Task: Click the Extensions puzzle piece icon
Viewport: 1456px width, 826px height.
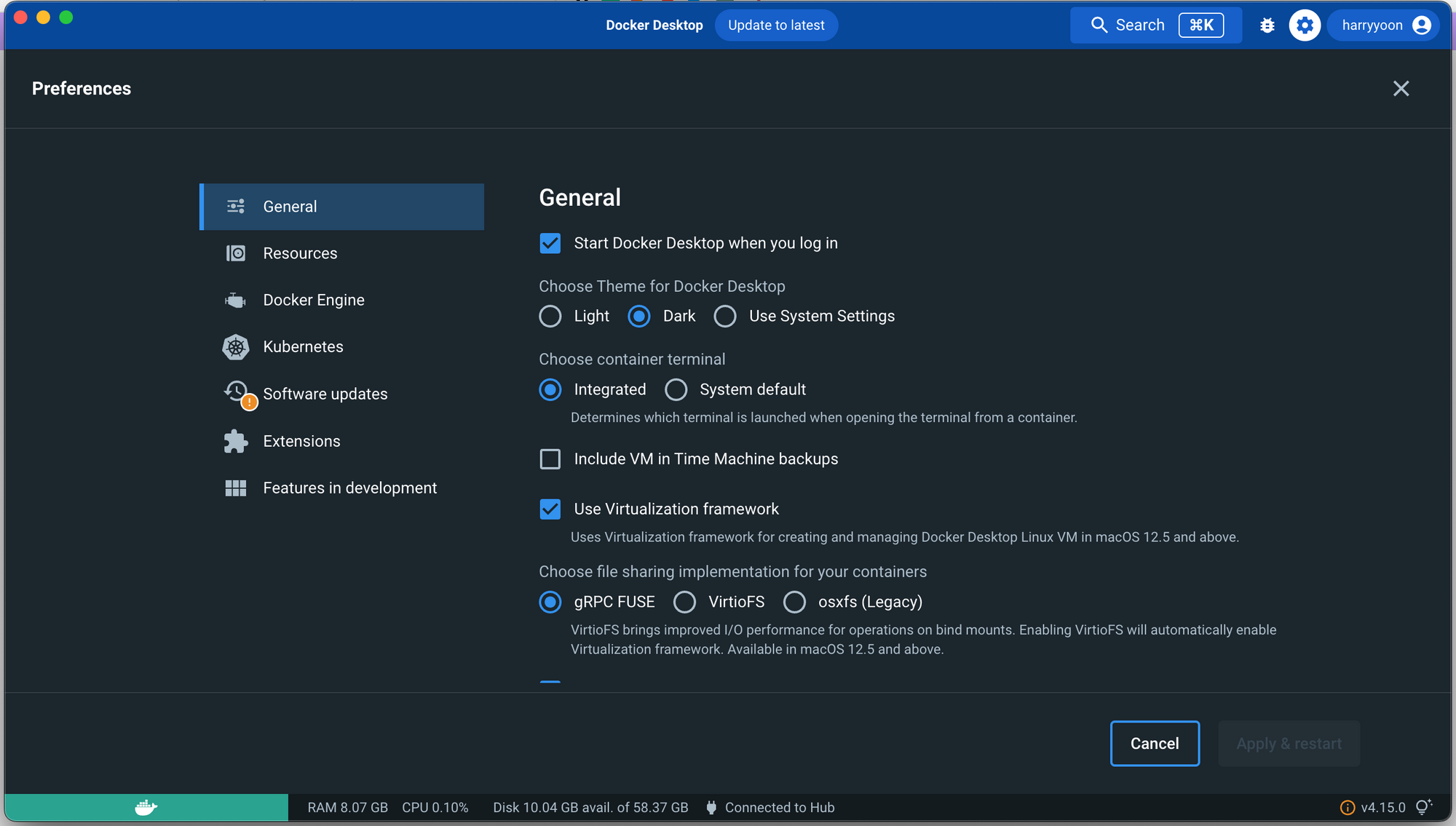Action: click(235, 441)
